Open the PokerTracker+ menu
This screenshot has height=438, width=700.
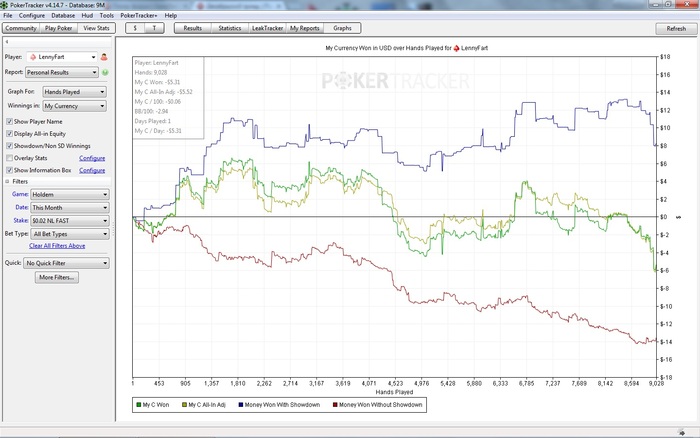click(x=139, y=15)
